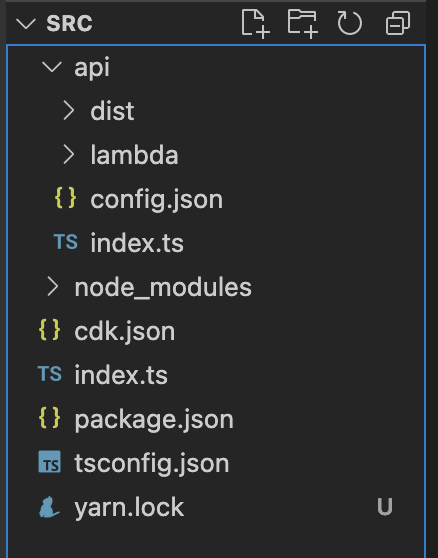Screen dimensions: 438x558
Task: Click the New Folder icon
Action: [x=303, y=24]
